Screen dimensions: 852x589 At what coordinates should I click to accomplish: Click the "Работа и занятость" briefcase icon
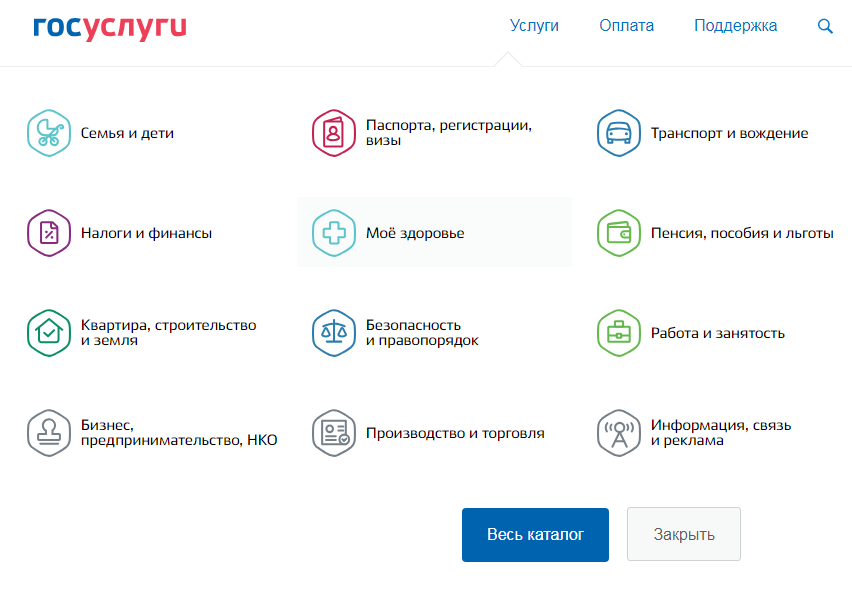click(618, 332)
